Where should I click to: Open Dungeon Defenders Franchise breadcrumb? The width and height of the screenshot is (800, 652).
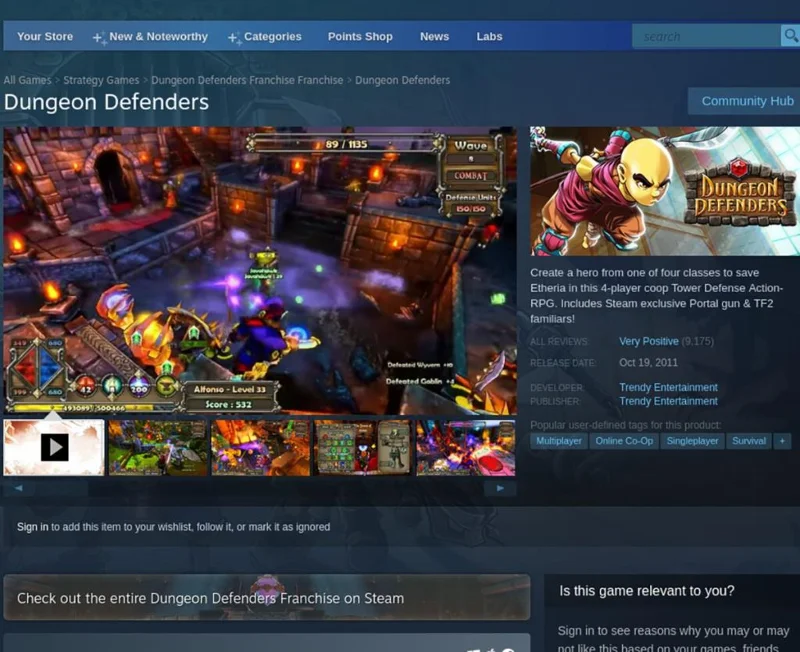click(x=247, y=80)
